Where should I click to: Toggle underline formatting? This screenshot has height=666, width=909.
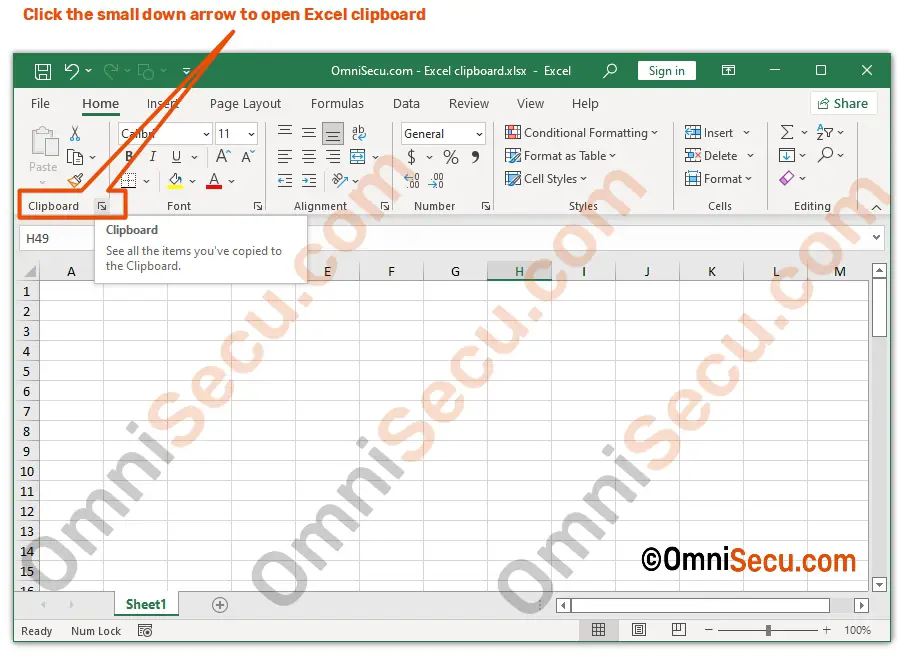(x=176, y=157)
